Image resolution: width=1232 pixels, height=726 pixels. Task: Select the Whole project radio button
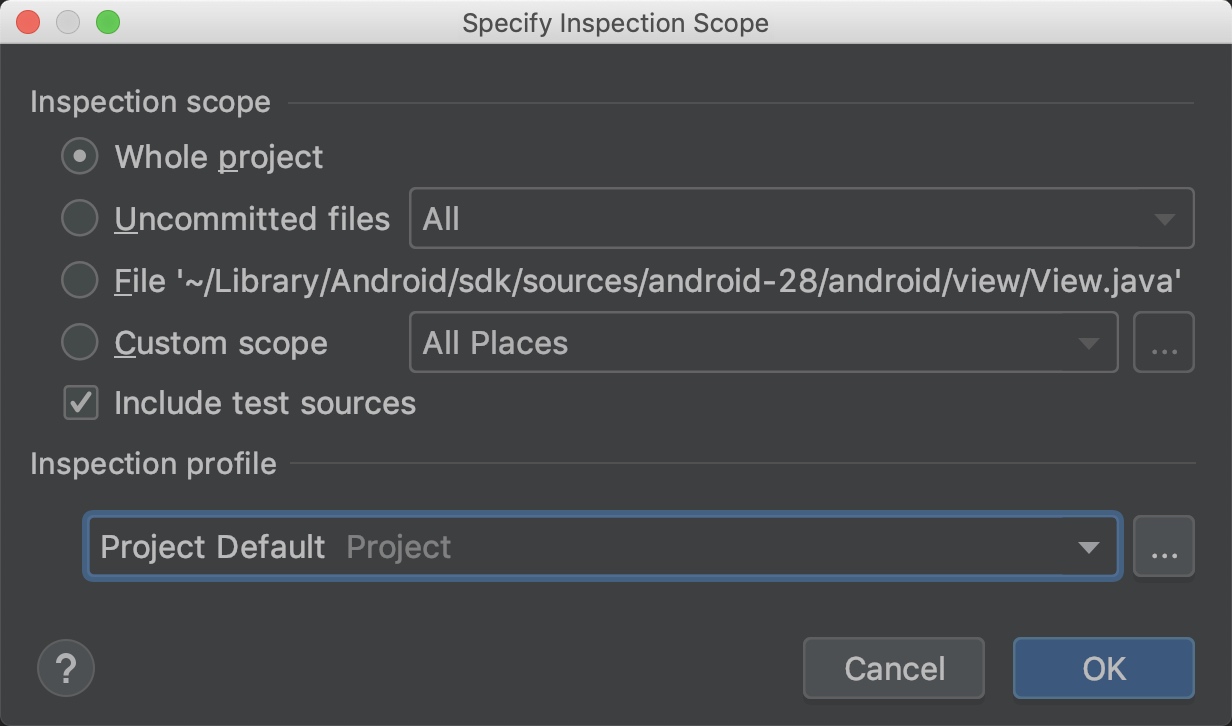pos(79,156)
